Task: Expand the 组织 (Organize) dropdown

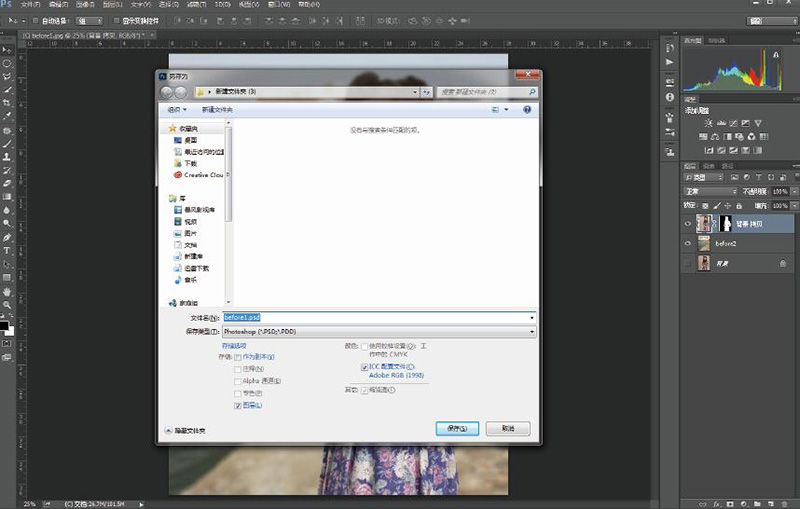Action: click(177, 109)
